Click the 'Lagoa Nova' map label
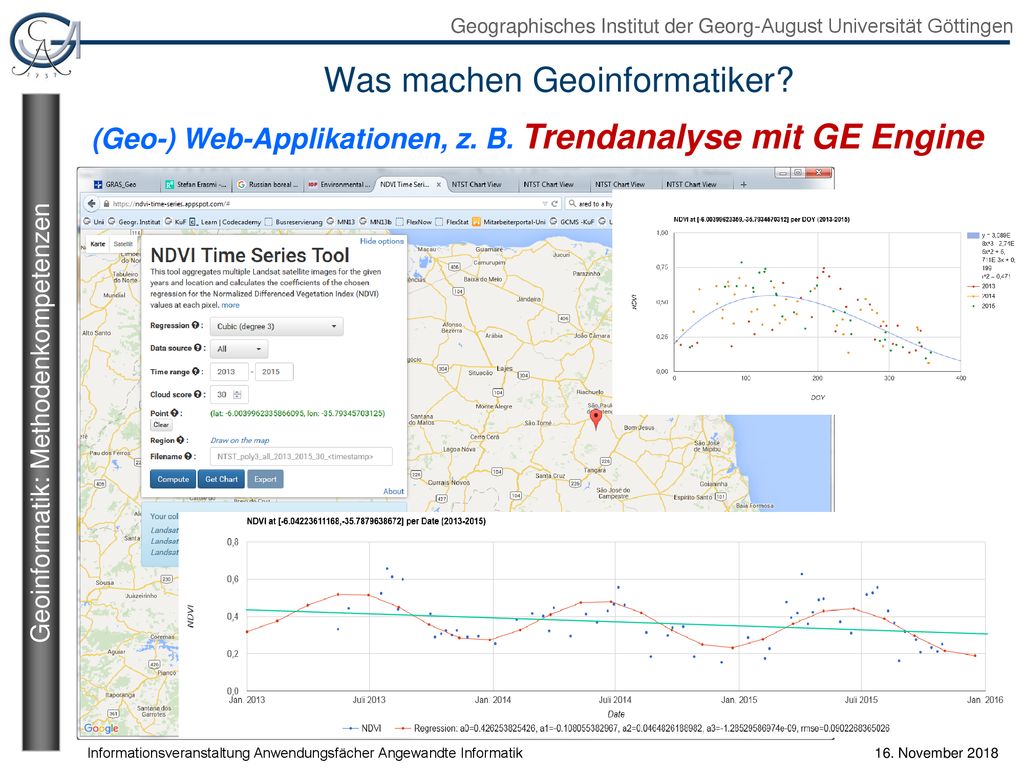Viewport: 1024px width, 768px height. 459,449
